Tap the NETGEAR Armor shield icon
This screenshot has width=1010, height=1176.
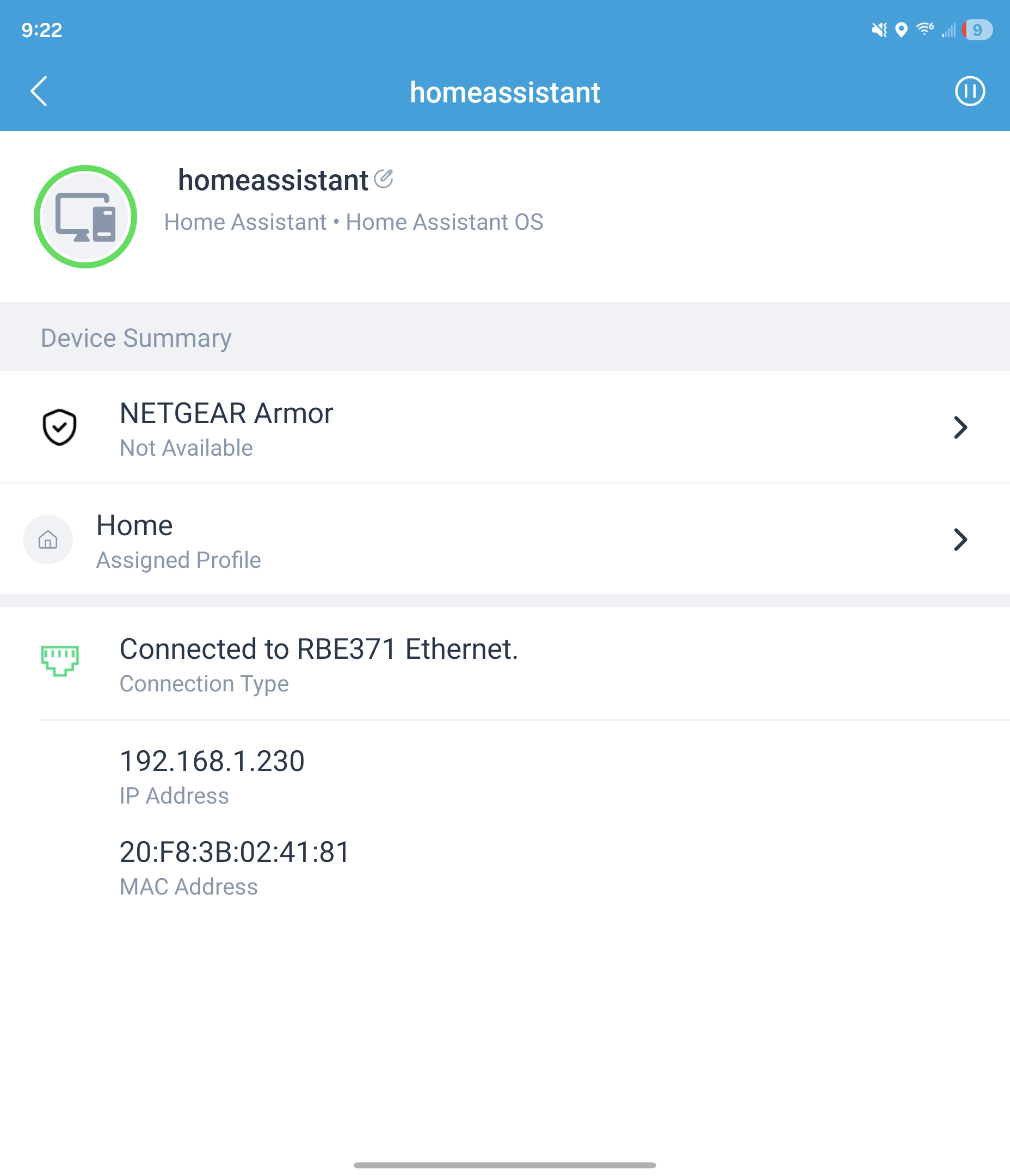(x=59, y=427)
